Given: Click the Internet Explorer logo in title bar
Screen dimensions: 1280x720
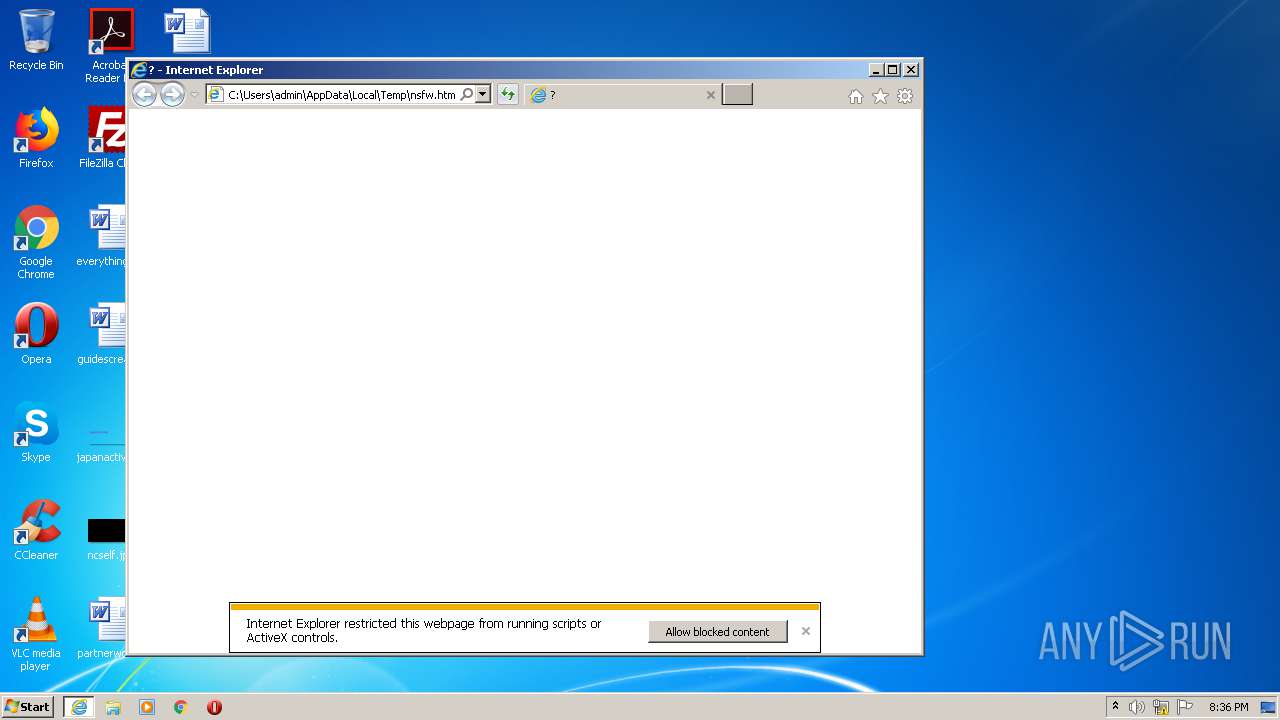Looking at the screenshot, I should (139, 70).
